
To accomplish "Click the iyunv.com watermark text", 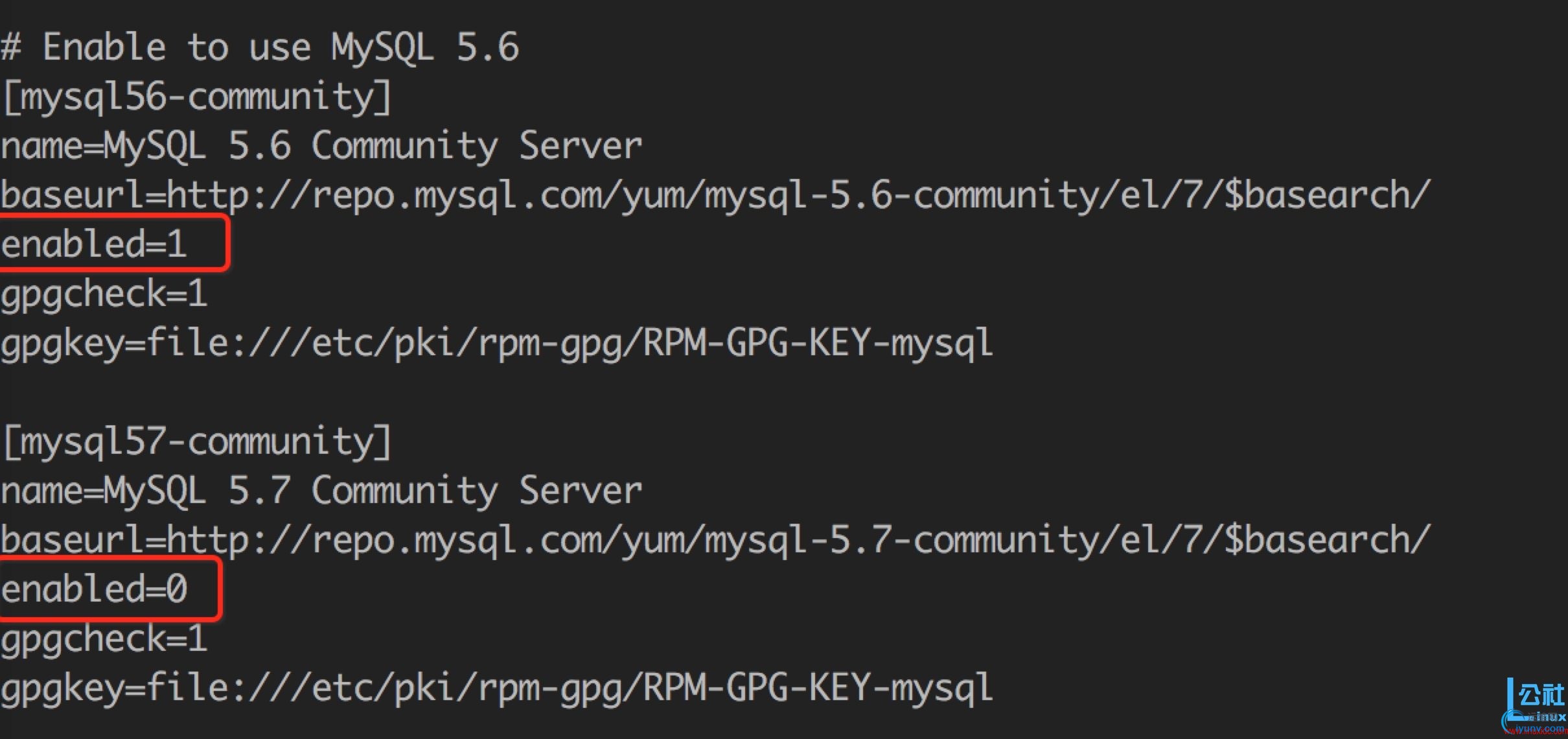I will coord(1539,729).
